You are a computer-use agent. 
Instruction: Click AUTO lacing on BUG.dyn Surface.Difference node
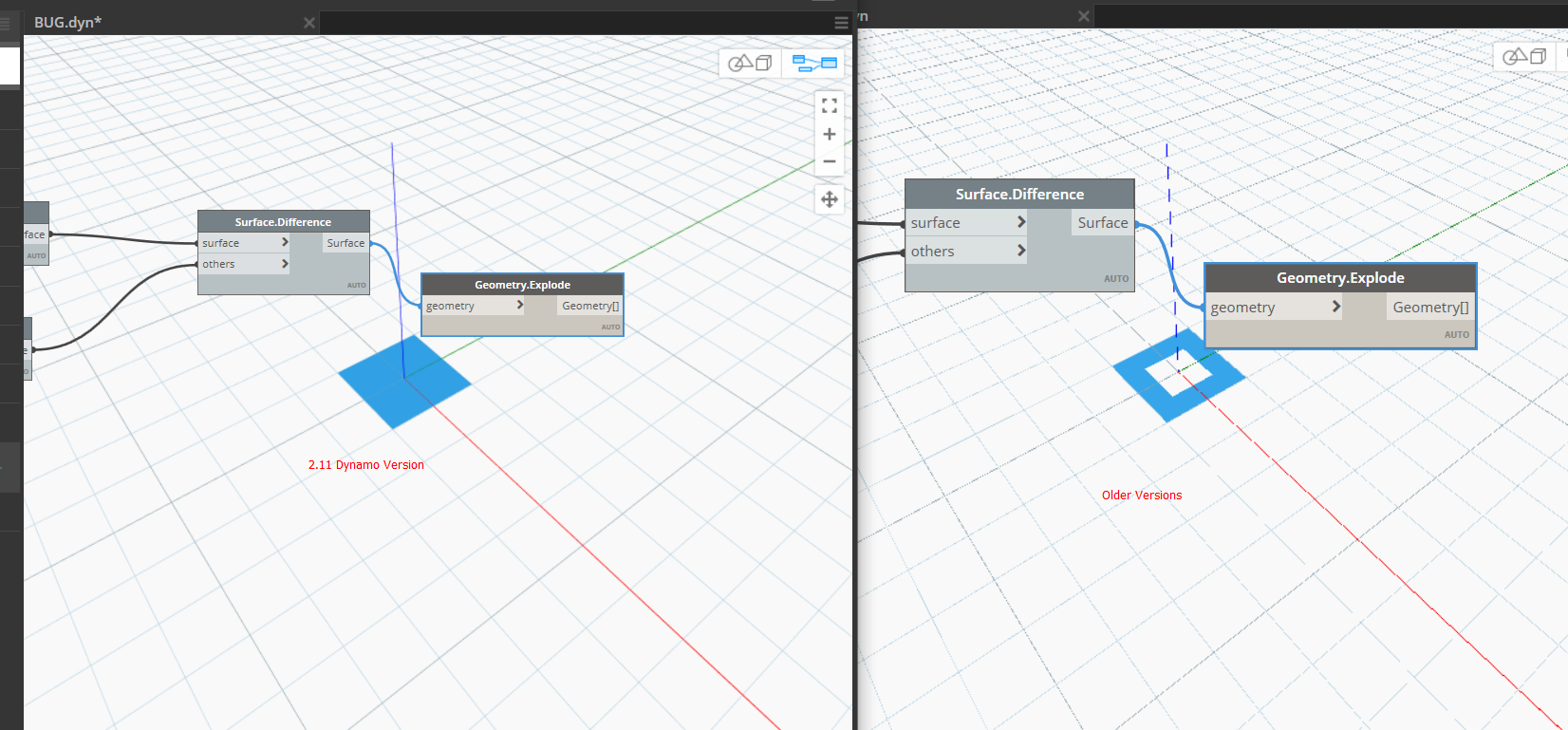[356, 285]
